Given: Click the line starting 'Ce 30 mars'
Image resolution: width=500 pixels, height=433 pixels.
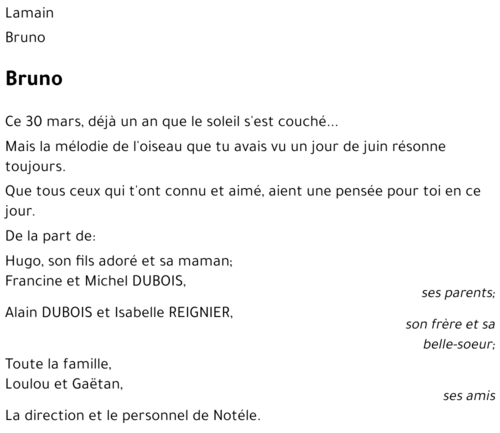Looking at the screenshot, I should coord(172,121).
